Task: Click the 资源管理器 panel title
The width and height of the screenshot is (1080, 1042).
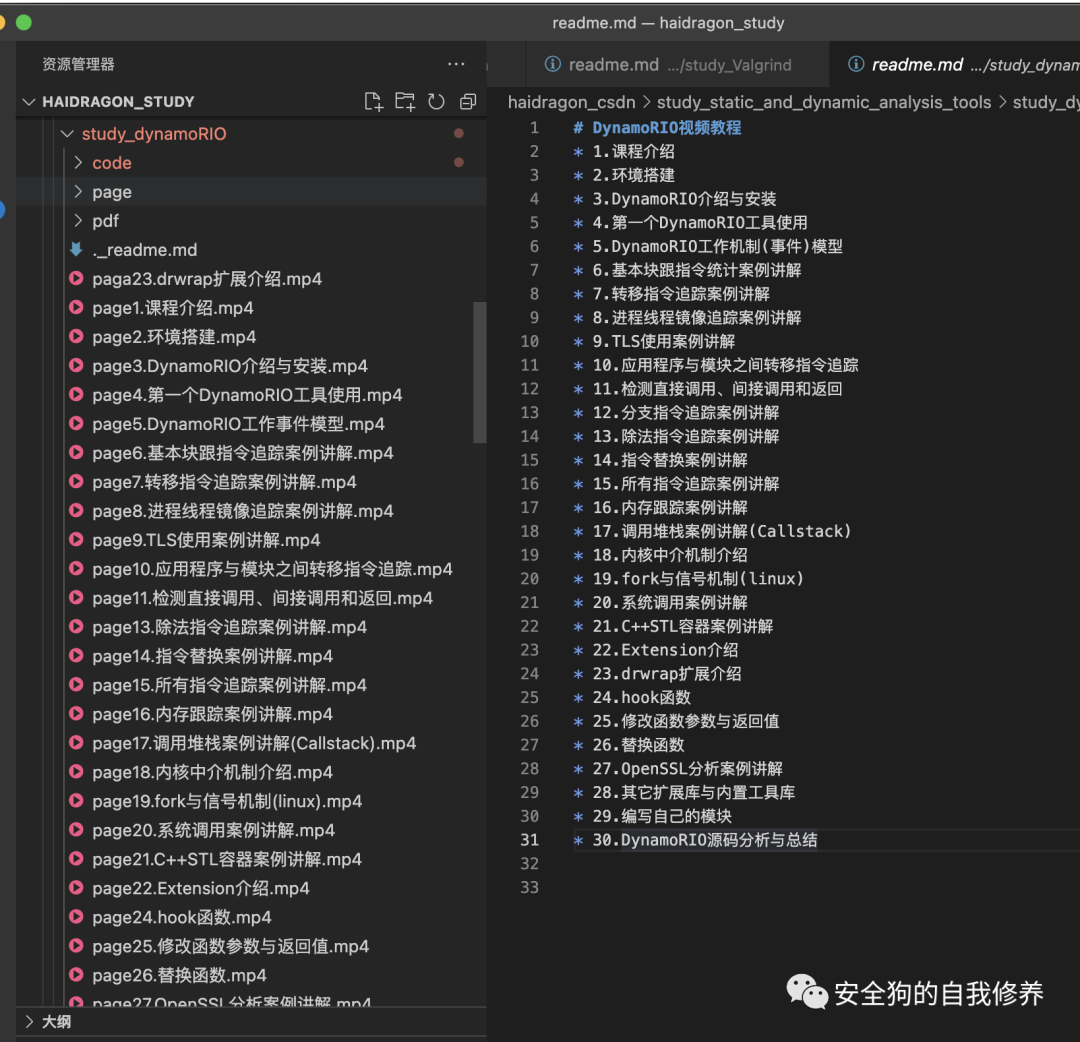Action: pyautogui.click(x=79, y=64)
